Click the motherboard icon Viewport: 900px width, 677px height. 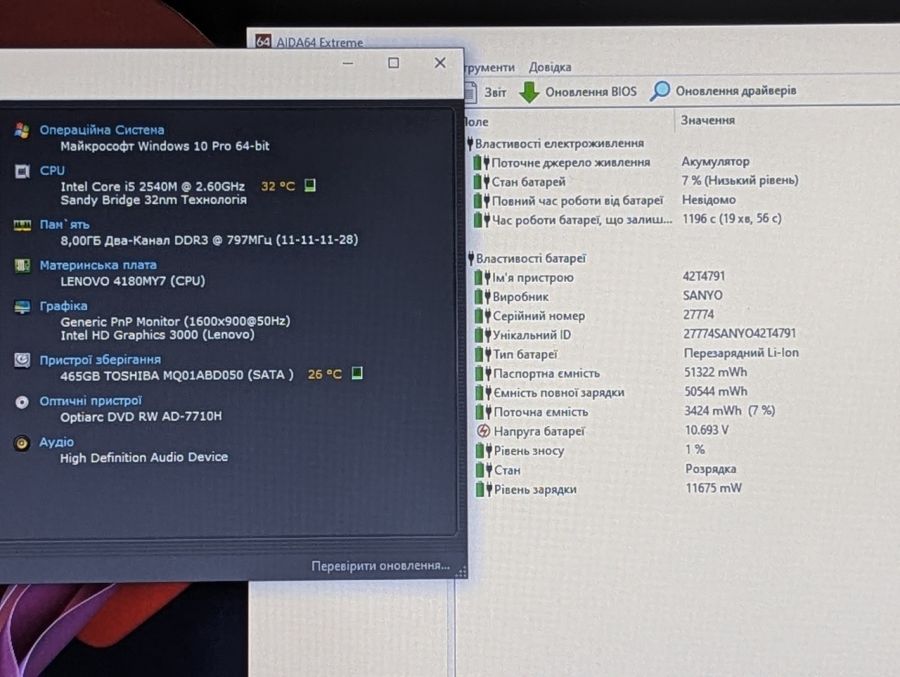(x=22, y=266)
